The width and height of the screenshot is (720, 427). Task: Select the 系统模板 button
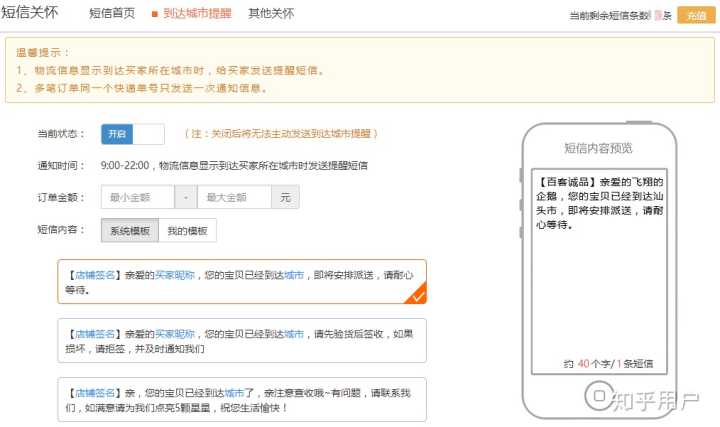pyautogui.click(x=130, y=230)
